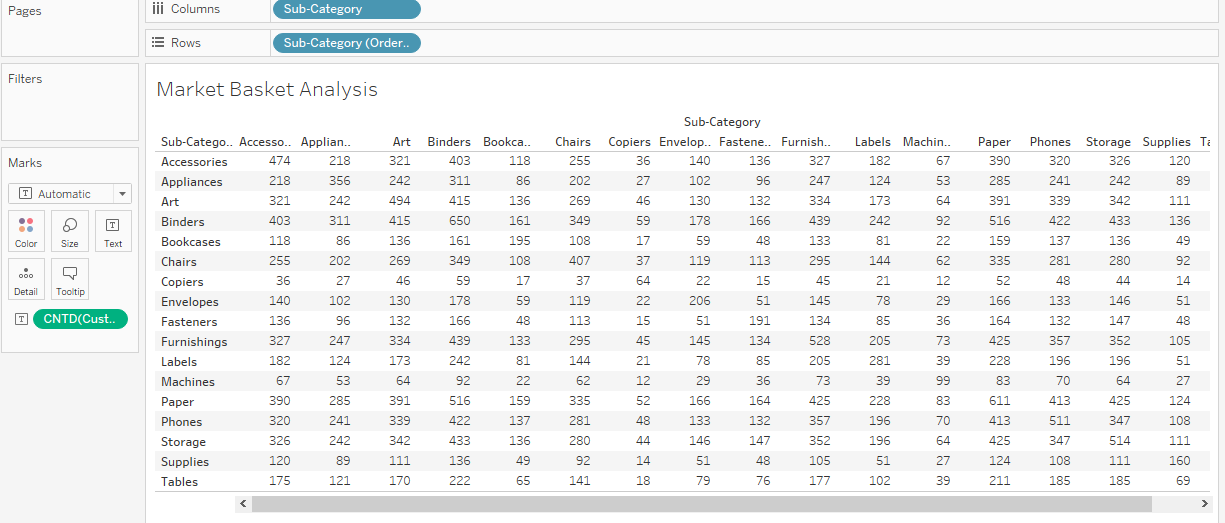Click the Copiers column header
Viewport: 1225px width, 523px height.
629,142
